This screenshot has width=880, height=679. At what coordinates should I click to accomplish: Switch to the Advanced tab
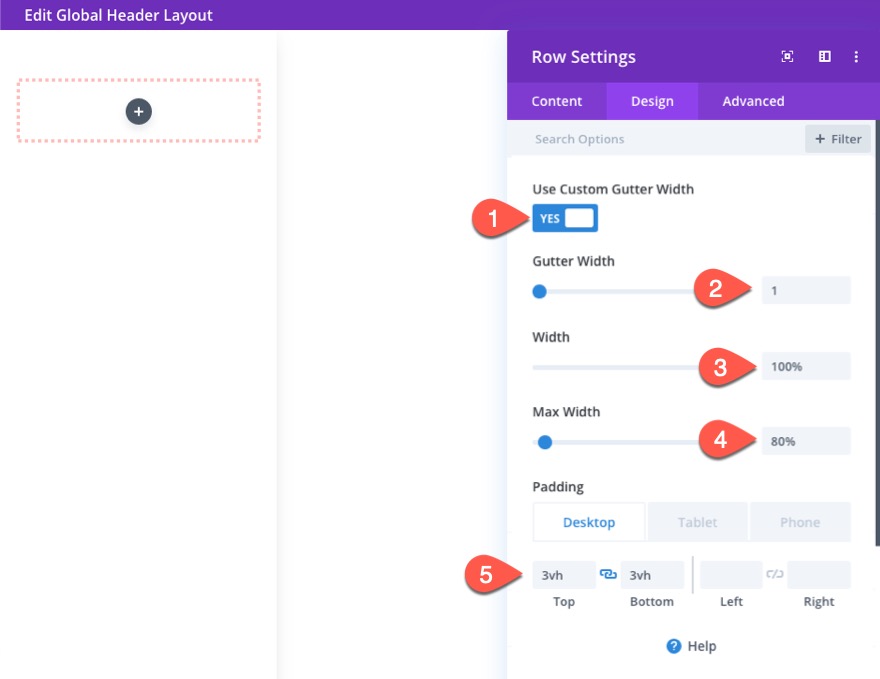click(753, 100)
